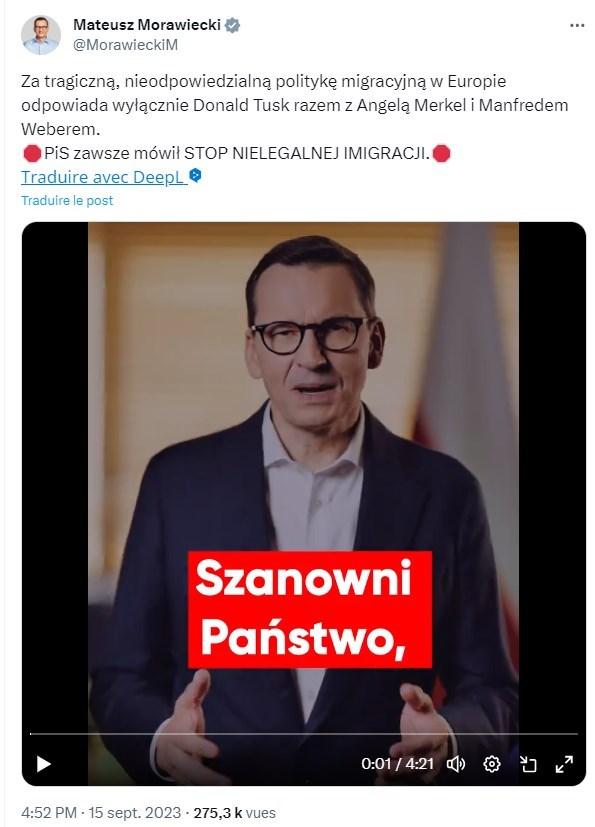Click the 275,3 k vues count
595x827 pixels.
pyautogui.click(x=234, y=813)
